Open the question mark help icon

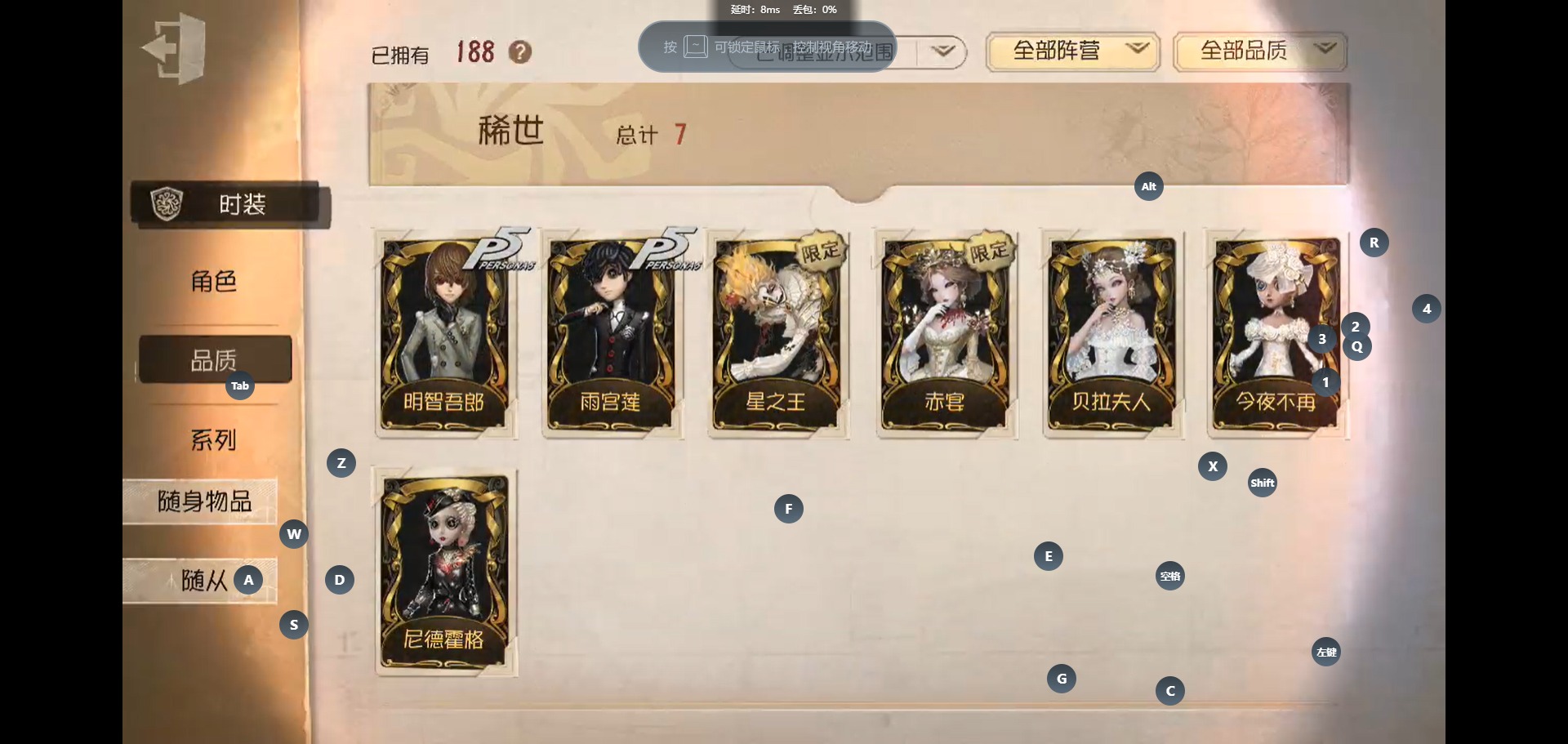point(520,52)
